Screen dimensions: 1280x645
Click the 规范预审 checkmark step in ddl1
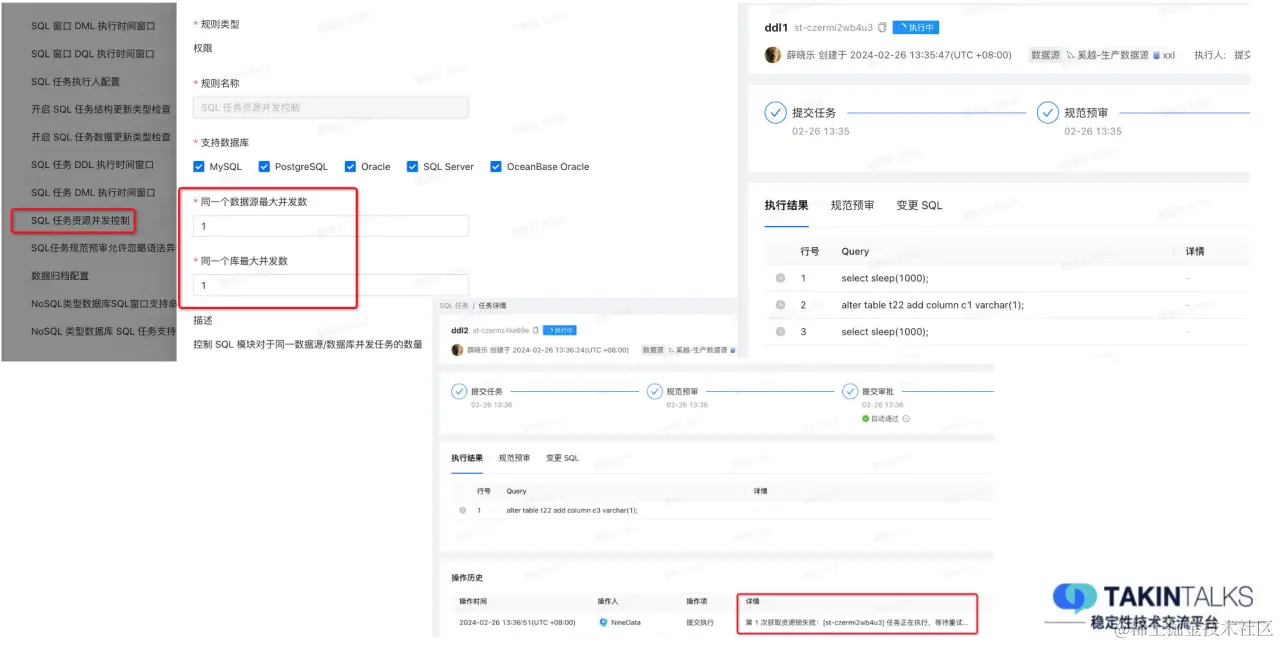[1047, 113]
